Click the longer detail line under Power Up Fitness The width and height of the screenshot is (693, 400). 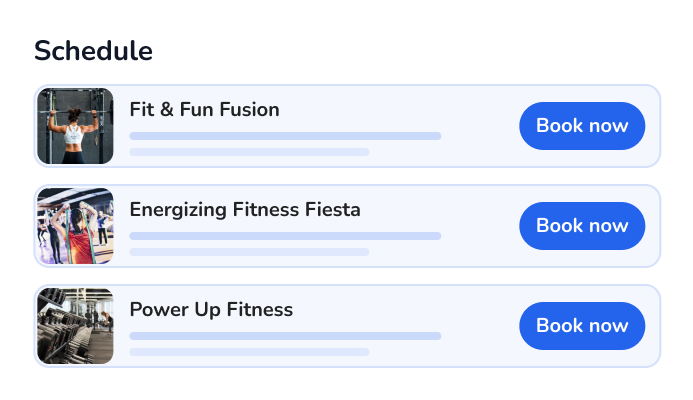pos(285,336)
